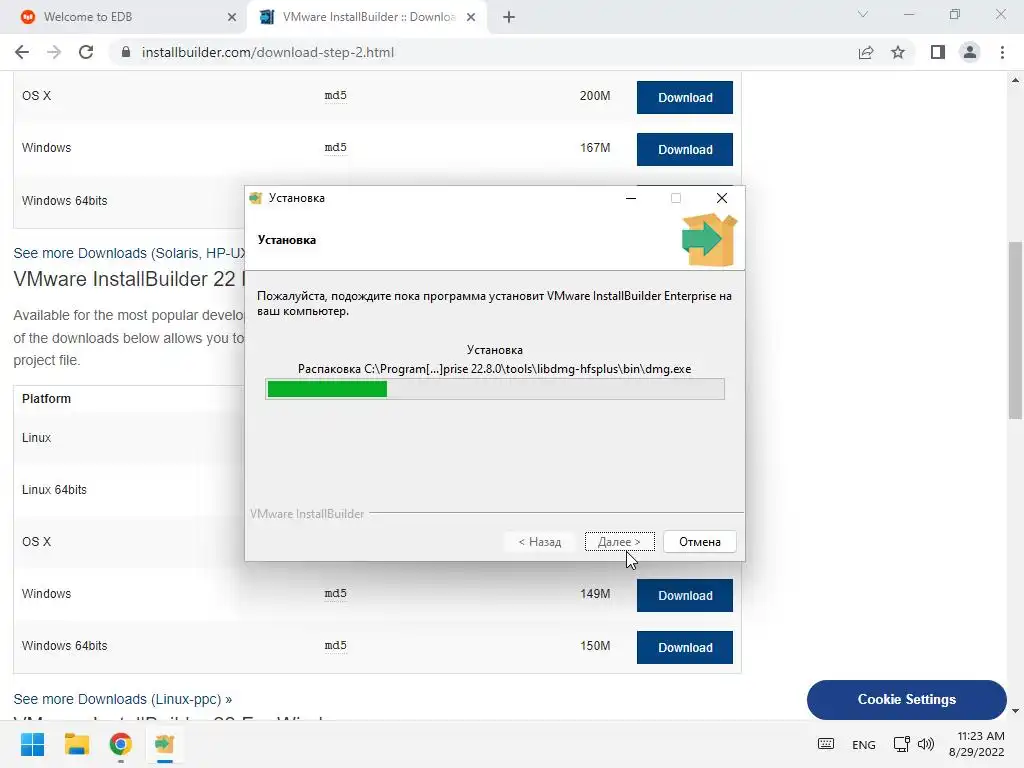
Task: Share this page via share icon
Action: pyautogui.click(x=866, y=52)
